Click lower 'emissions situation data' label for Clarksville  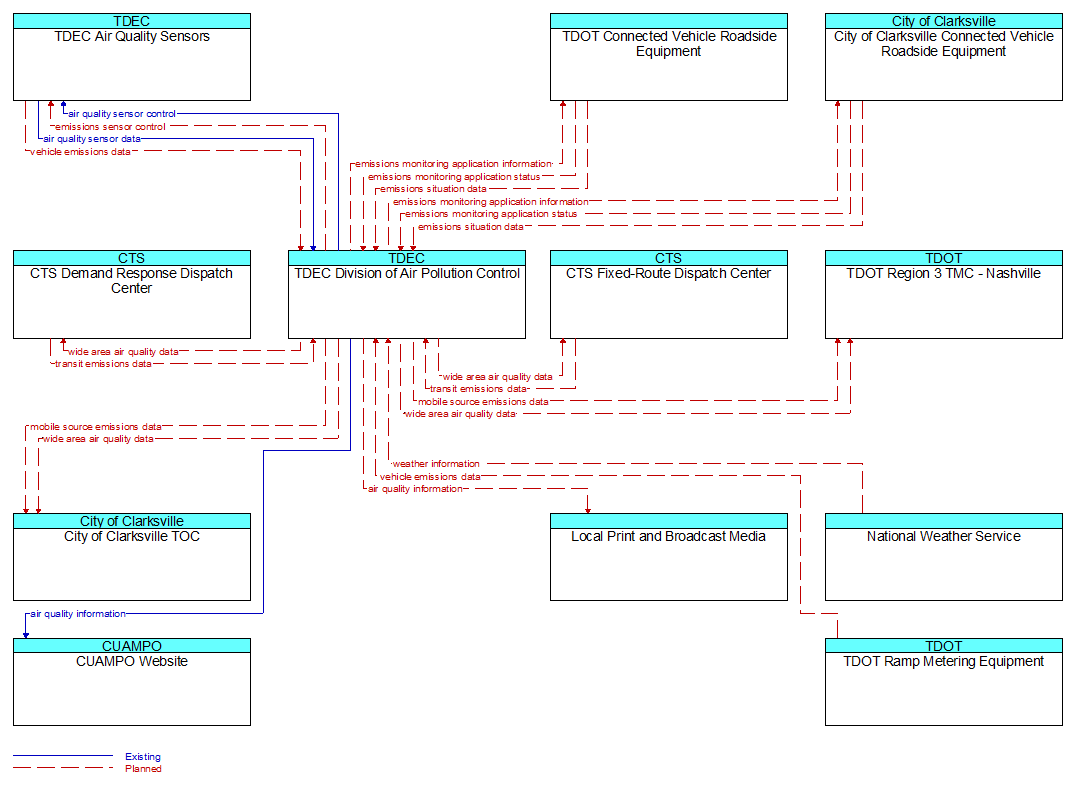471,227
